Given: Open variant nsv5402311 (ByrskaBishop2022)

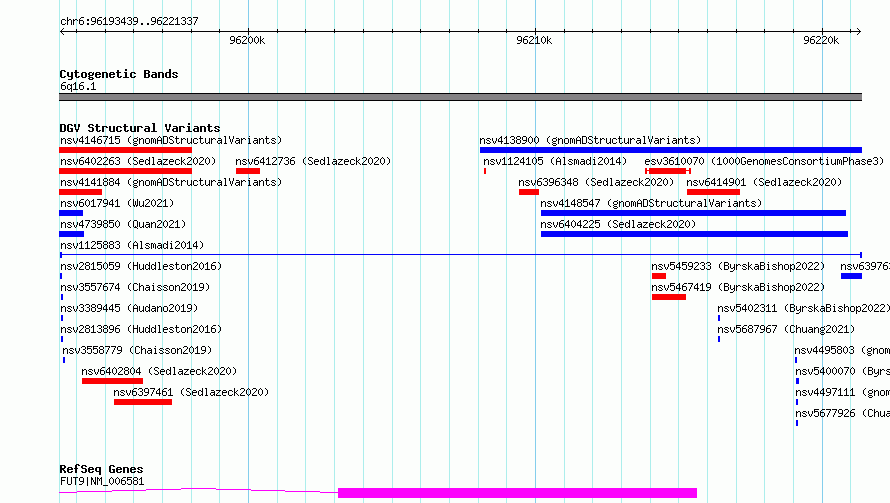Looking at the screenshot, I should click(803, 308).
